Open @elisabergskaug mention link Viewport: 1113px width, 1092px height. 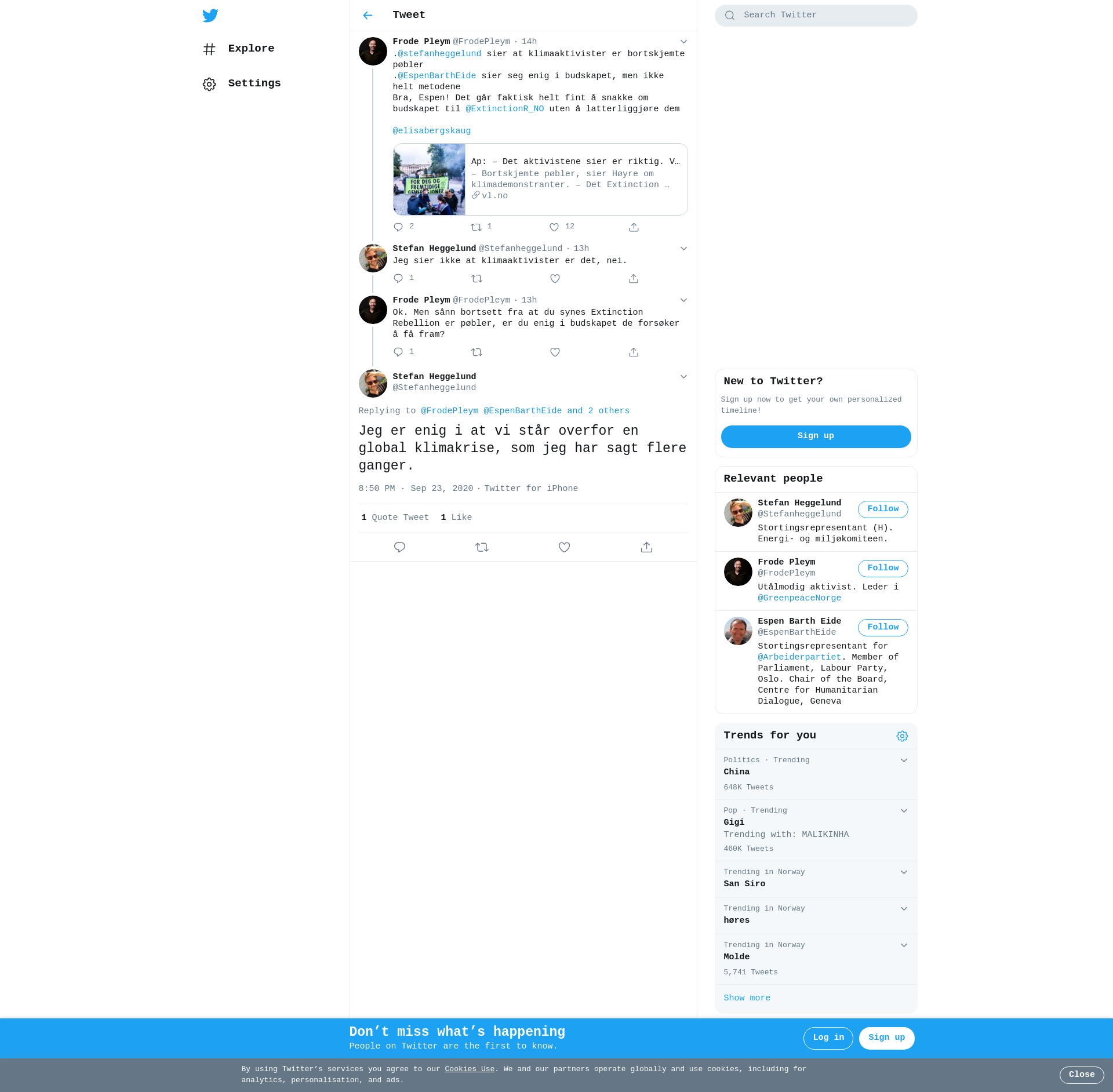click(x=432, y=131)
